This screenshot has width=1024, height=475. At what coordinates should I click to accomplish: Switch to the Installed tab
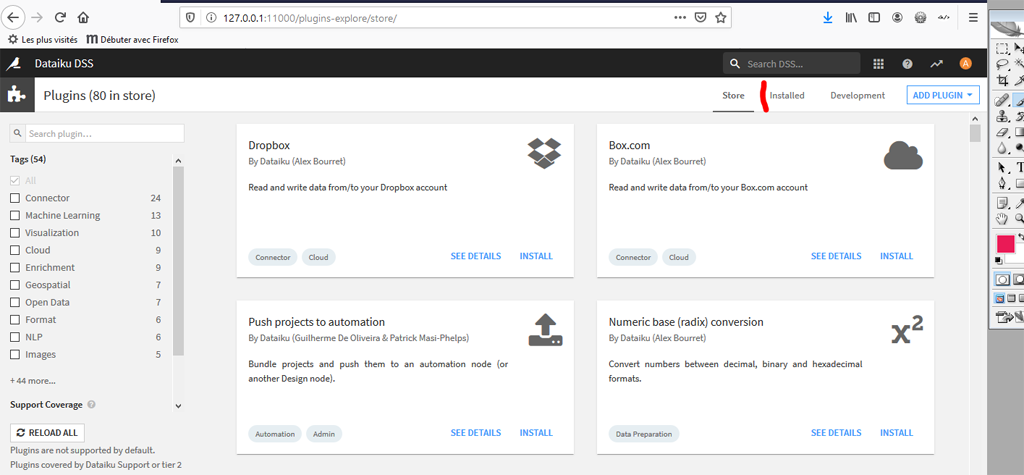click(x=787, y=95)
